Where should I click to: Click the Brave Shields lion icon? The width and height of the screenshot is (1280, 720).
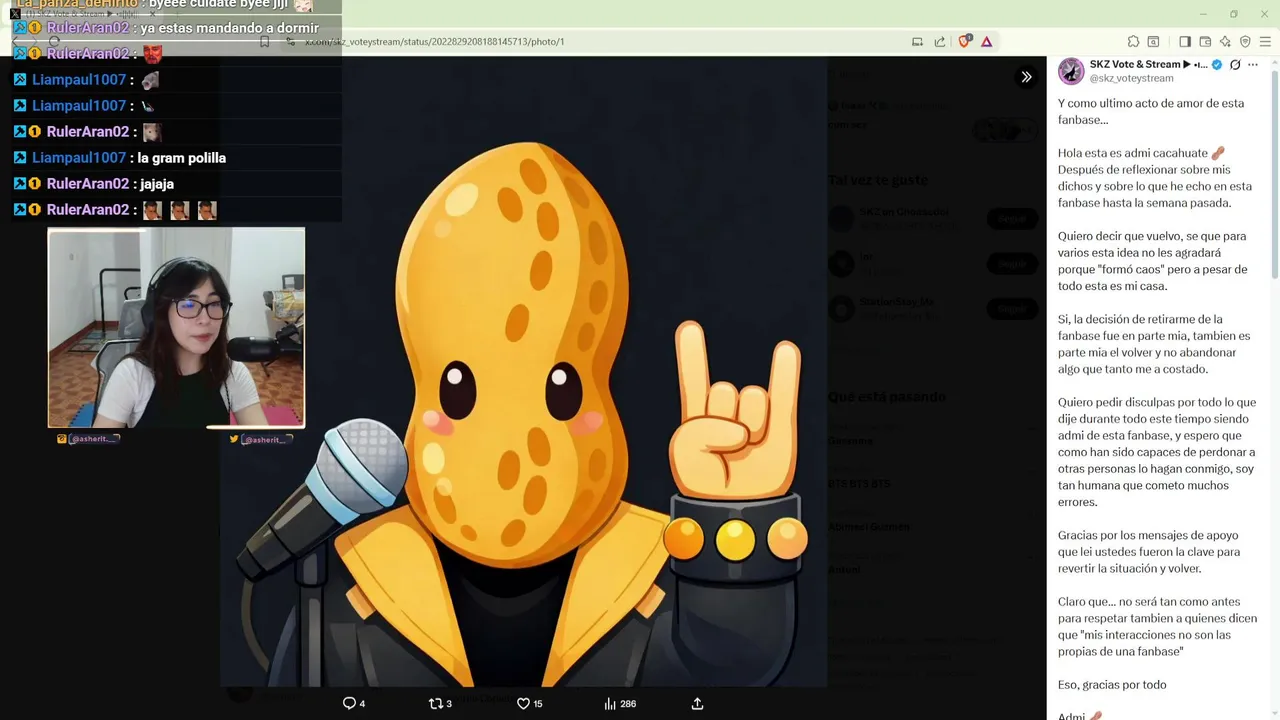coord(965,41)
